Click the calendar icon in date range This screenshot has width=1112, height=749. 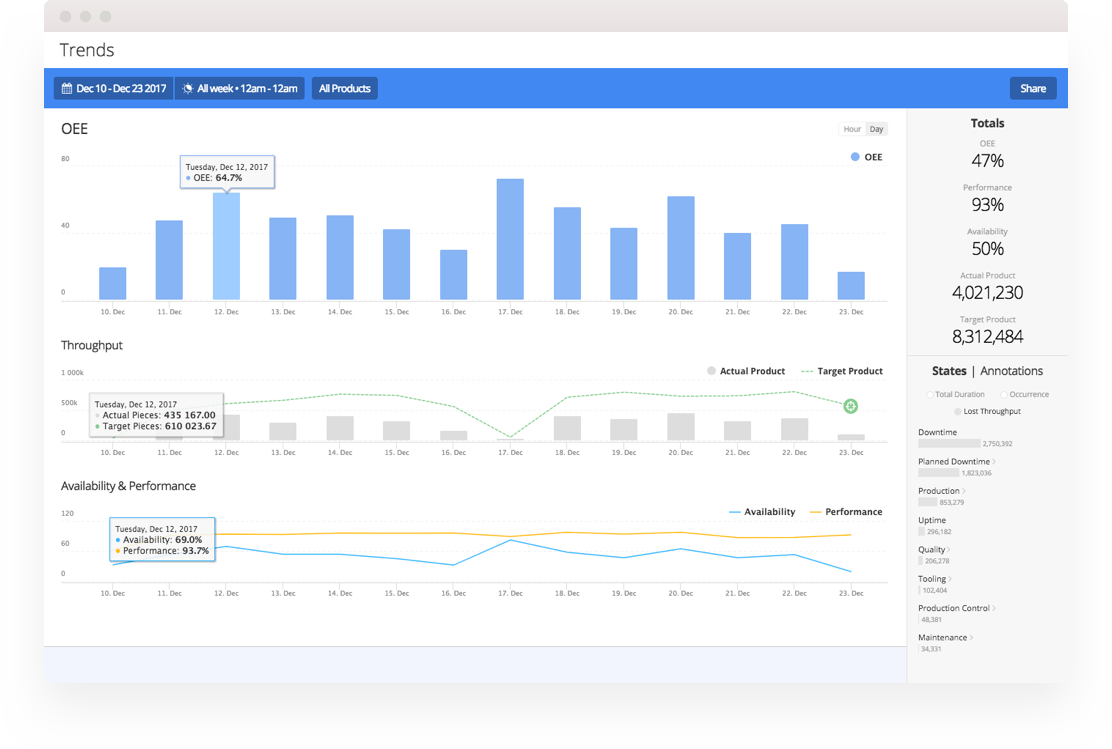(66, 89)
